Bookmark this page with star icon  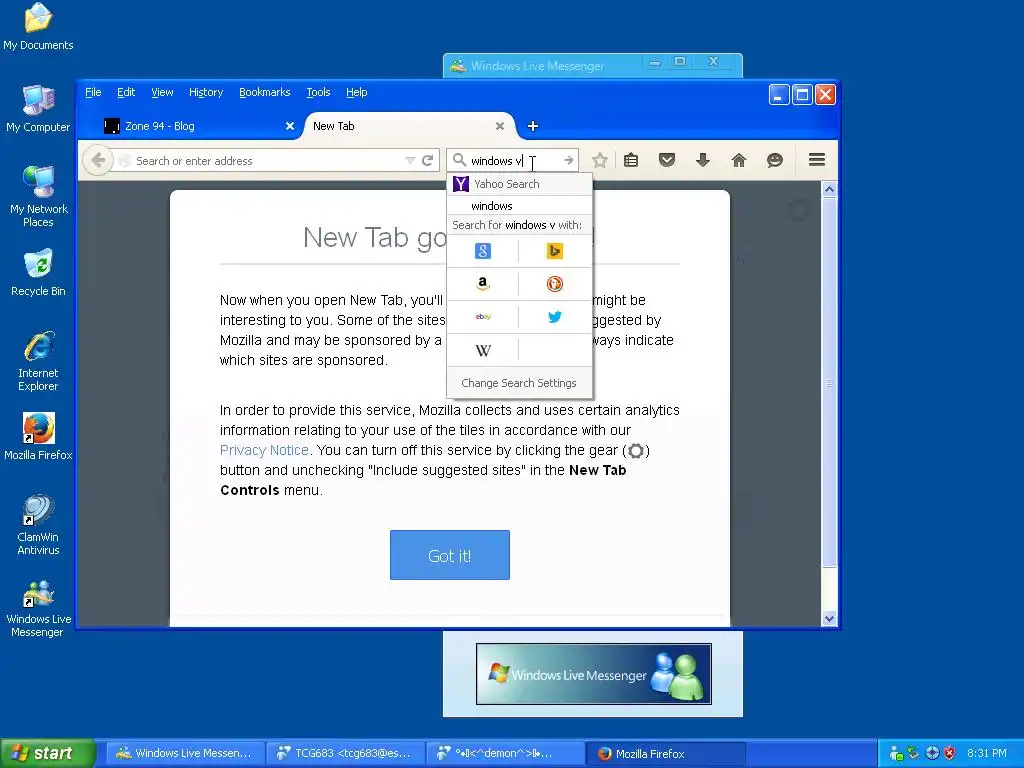point(600,160)
